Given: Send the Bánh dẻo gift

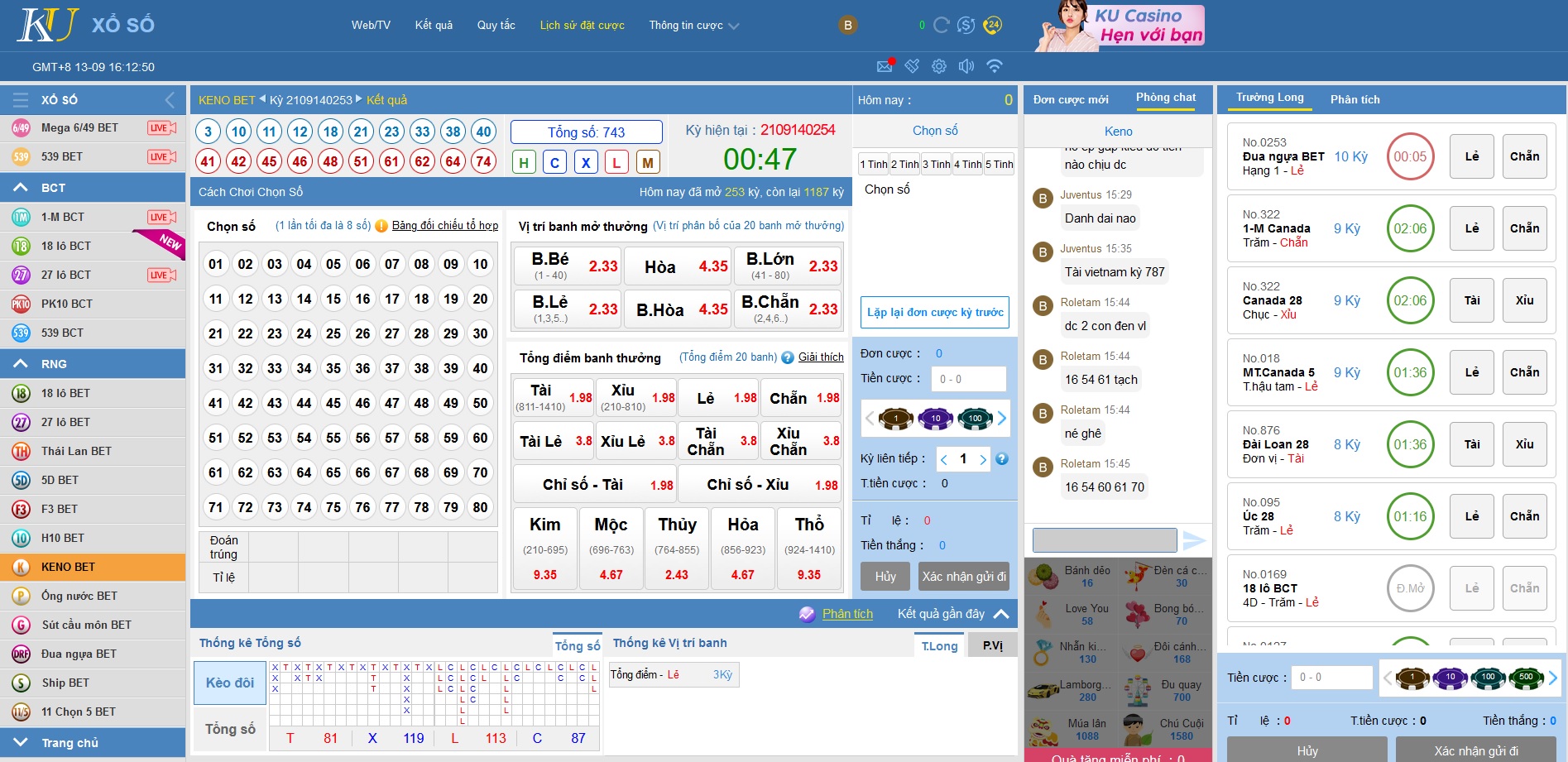Looking at the screenshot, I should click(1072, 577).
